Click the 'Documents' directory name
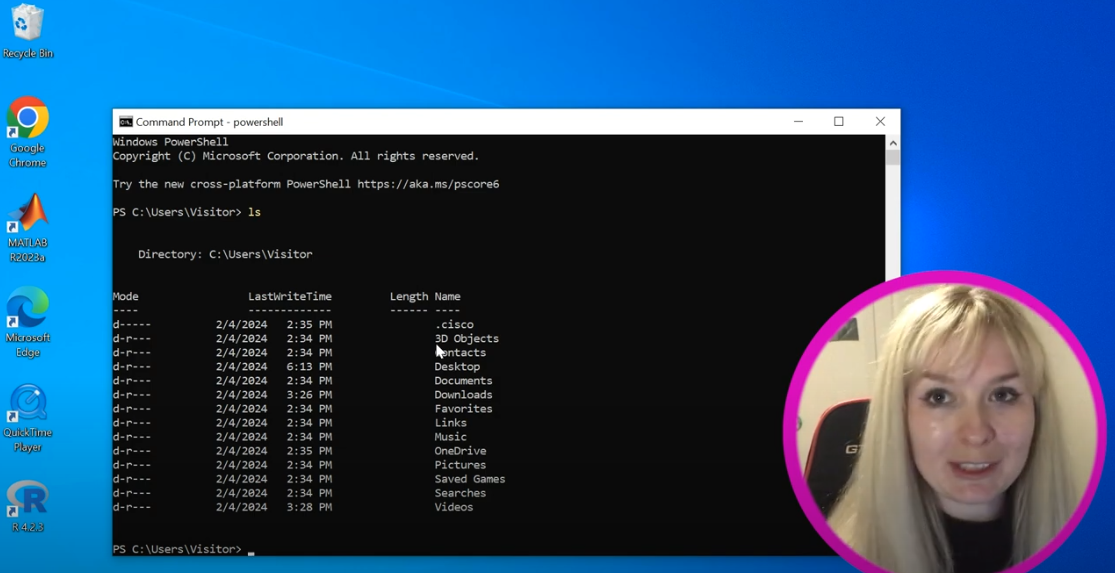 pos(463,381)
